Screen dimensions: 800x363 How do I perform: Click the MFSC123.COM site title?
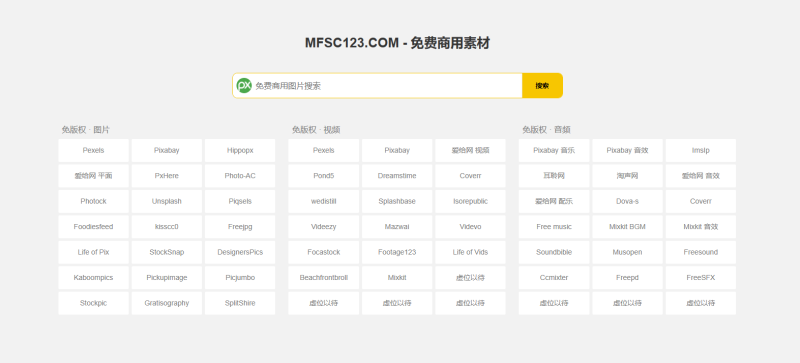[397, 43]
